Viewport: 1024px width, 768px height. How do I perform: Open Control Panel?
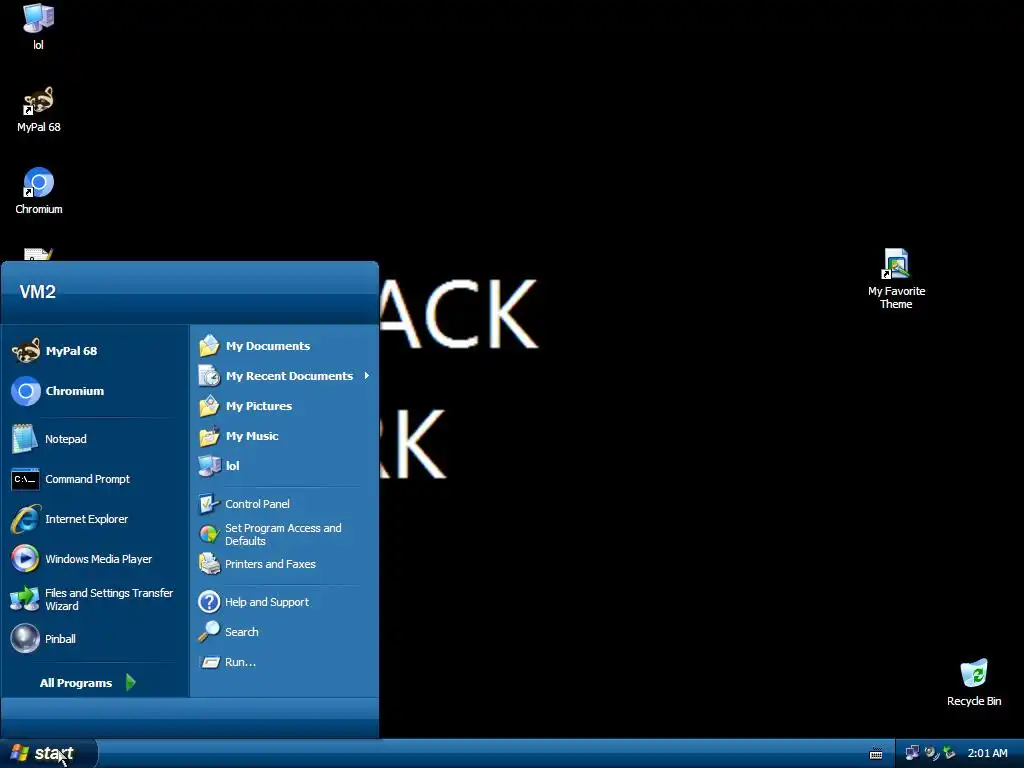point(284,504)
